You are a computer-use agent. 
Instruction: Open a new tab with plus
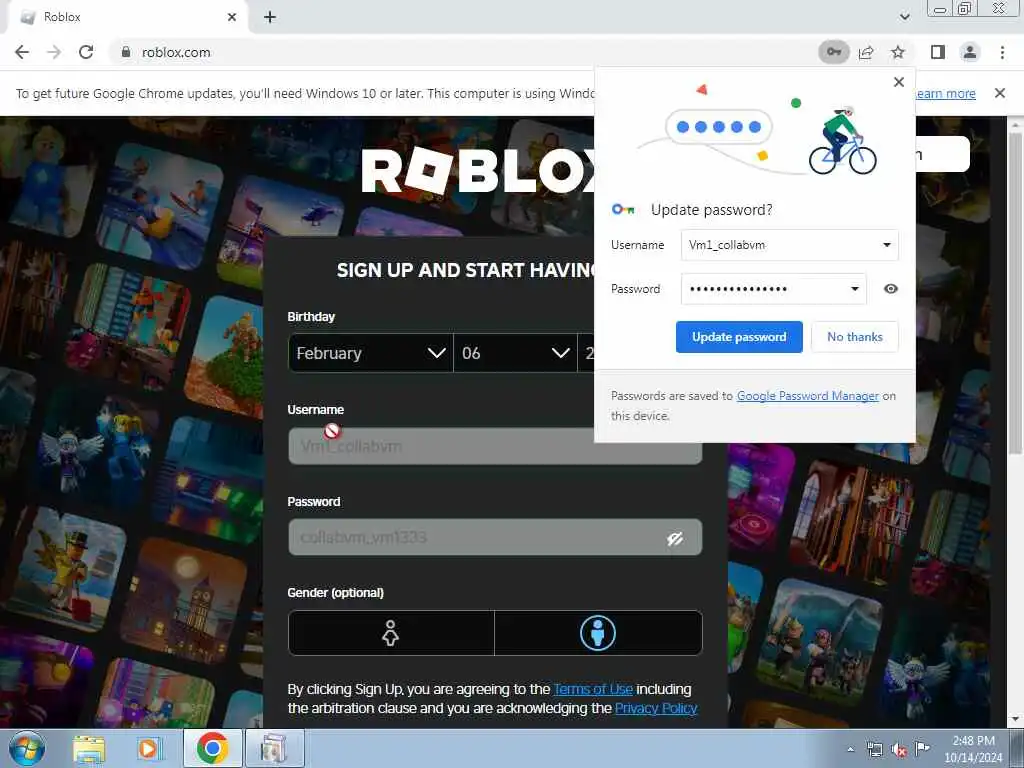[x=270, y=17]
